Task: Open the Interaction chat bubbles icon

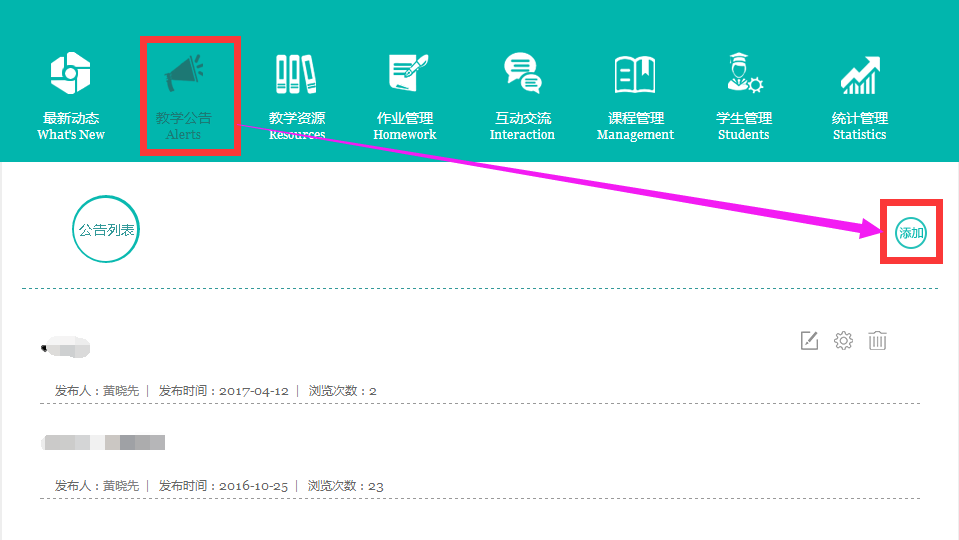Action: click(522, 73)
